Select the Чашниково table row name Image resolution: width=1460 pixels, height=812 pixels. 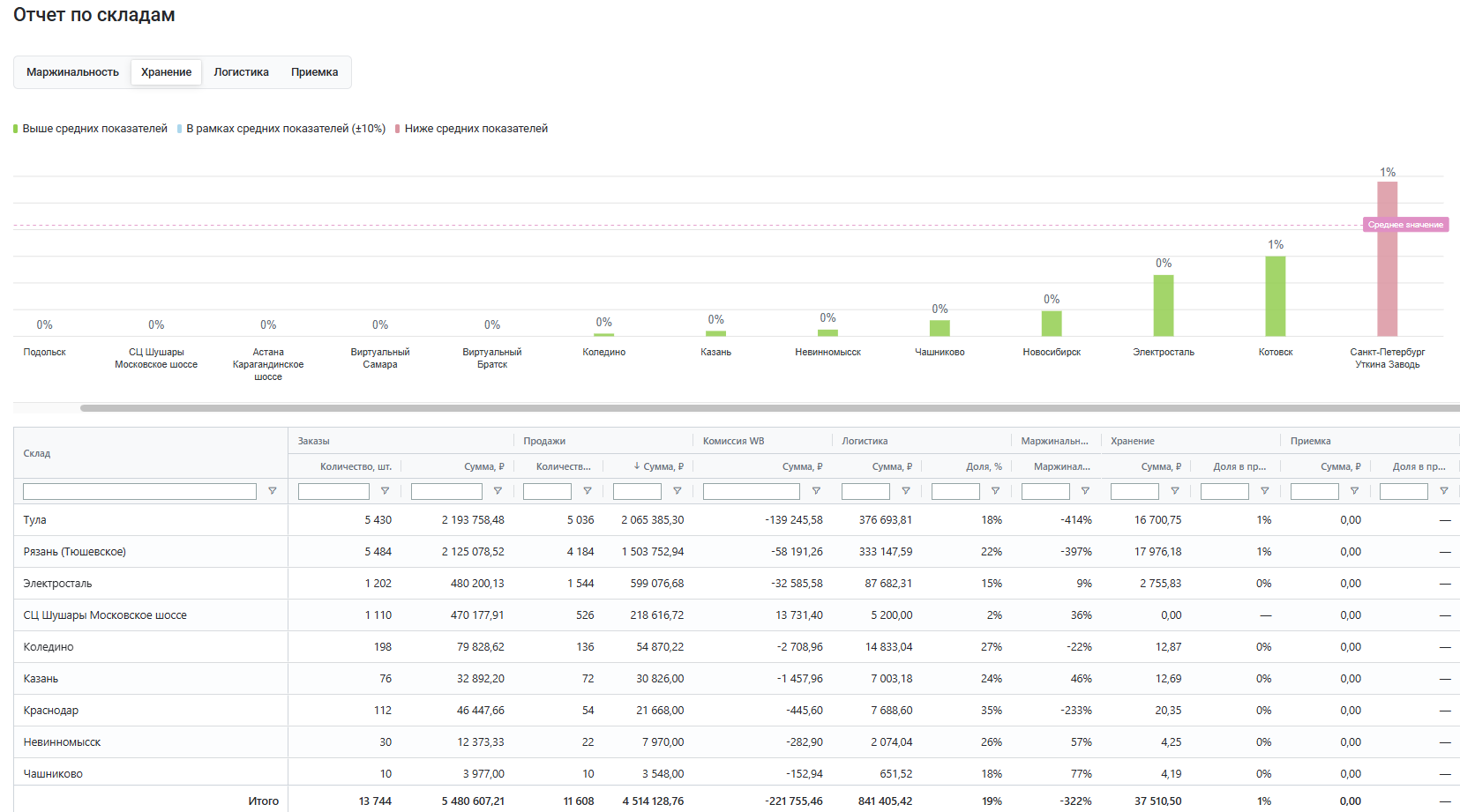53,774
